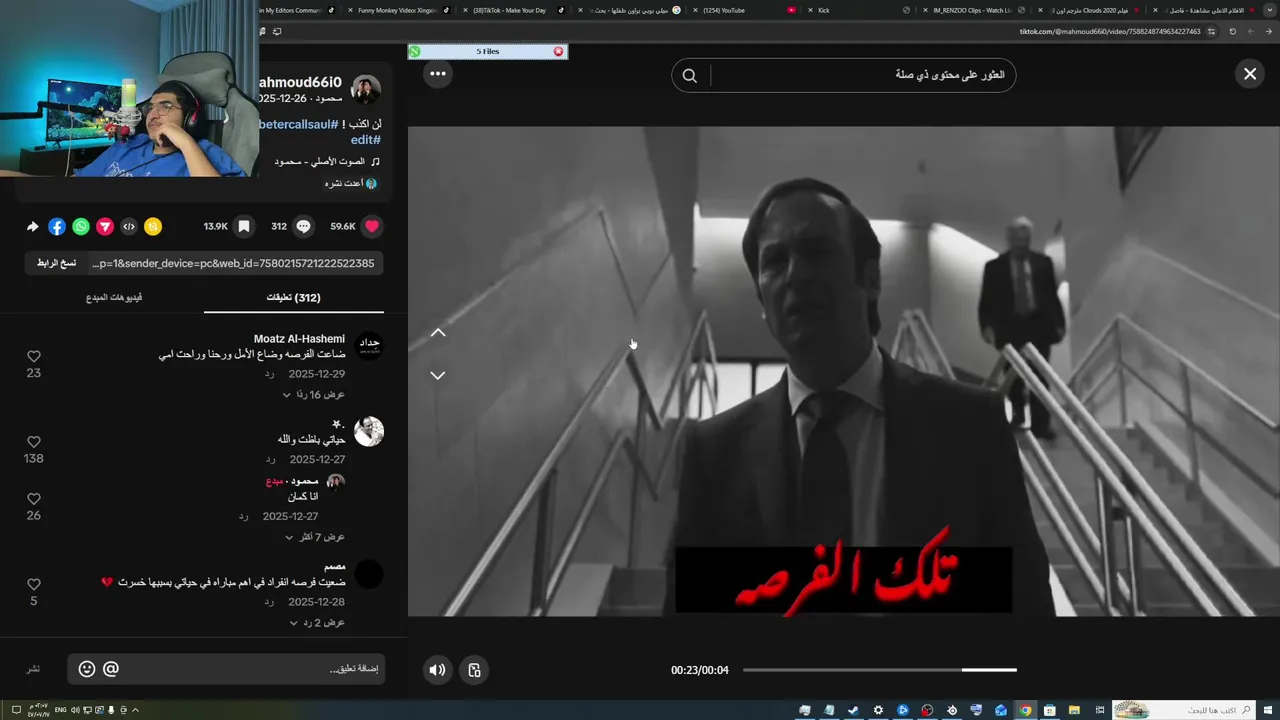Open Settings gear from the taskbar

pos(878,710)
